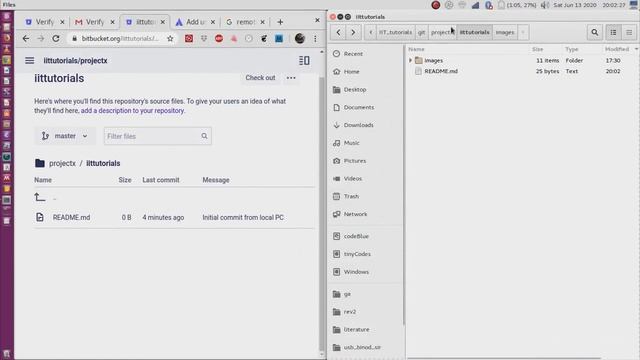Screen dimensions: 640x360
Task: Toggle the Bitbucket right sidebar panel icon
Action: point(304,60)
